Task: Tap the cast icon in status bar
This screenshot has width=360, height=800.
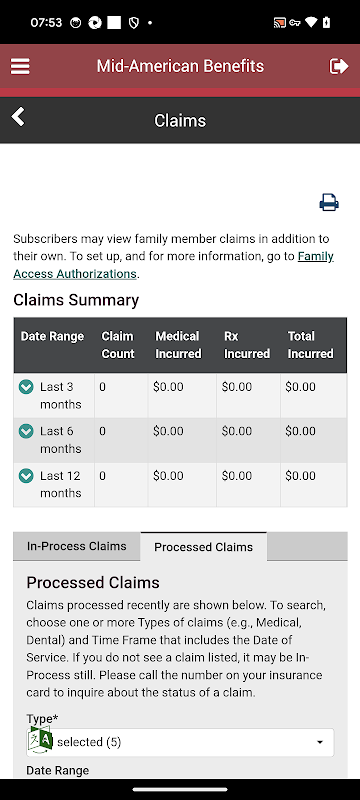Action: tap(279, 22)
